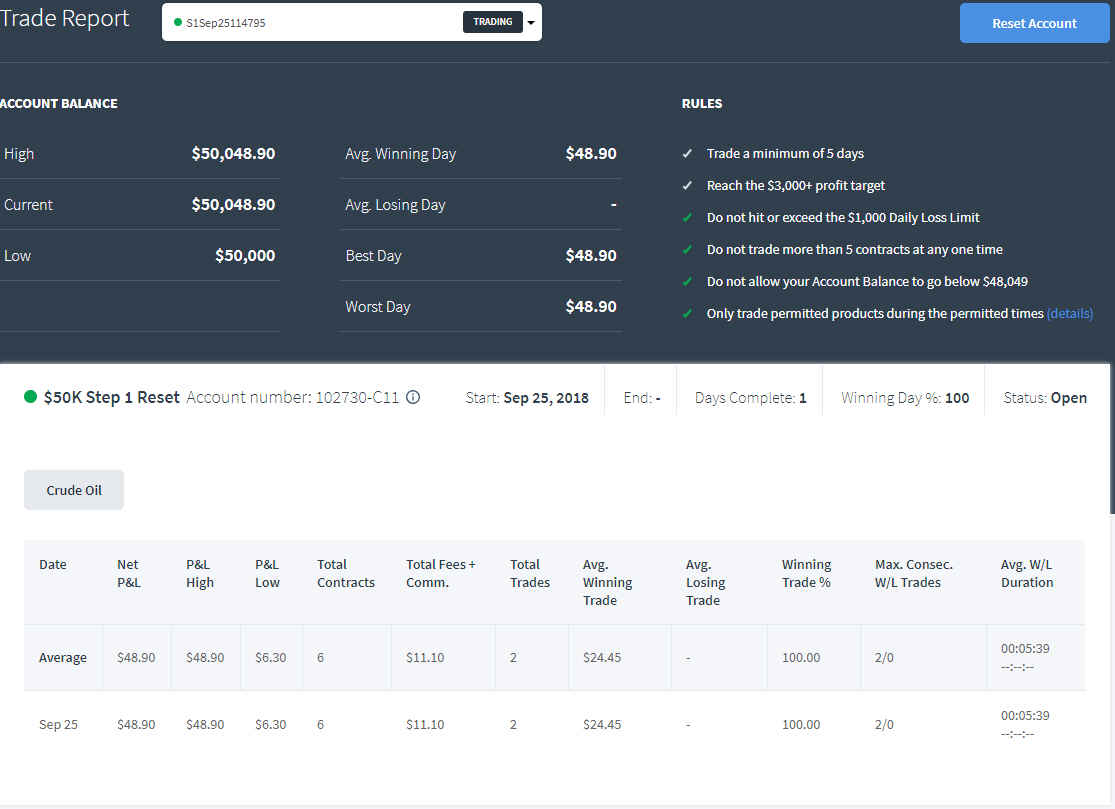
Task: Click the Total Trades column header
Action: click(x=530, y=573)
